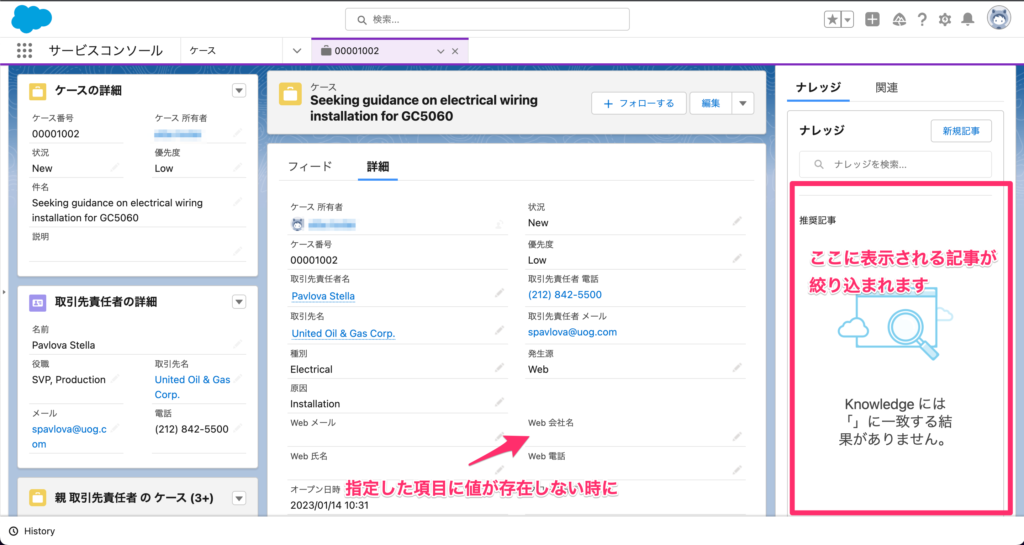Open the ケースの詳細 card menu arrow
The width and height of the screenshot is (1024, 545).
click(239, 91)
